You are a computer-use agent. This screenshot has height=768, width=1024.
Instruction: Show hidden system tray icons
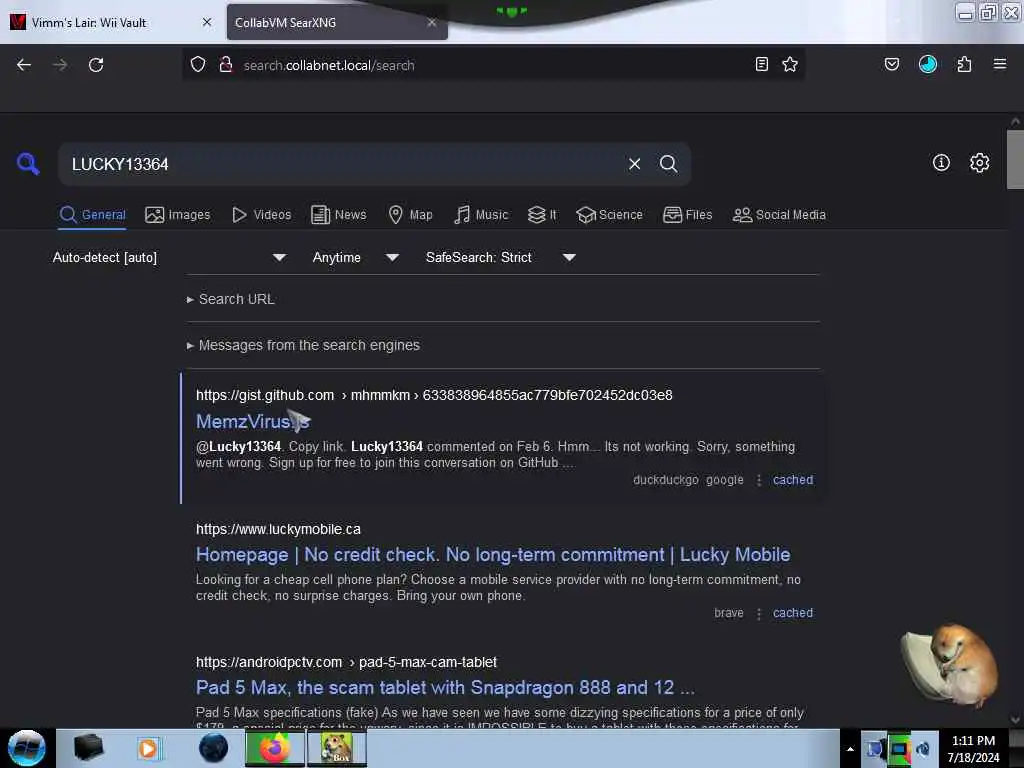(x=850, y=748)
